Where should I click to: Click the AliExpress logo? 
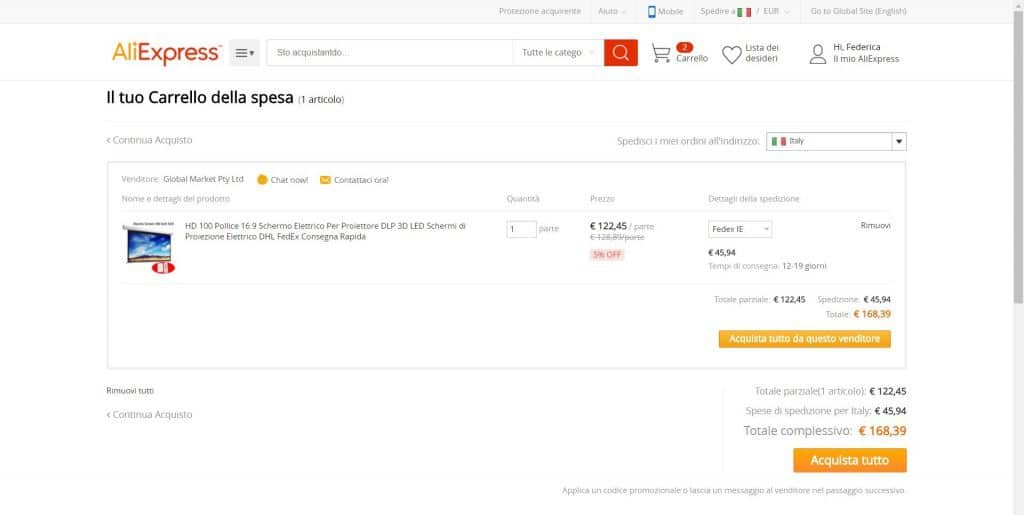[167, 53]
